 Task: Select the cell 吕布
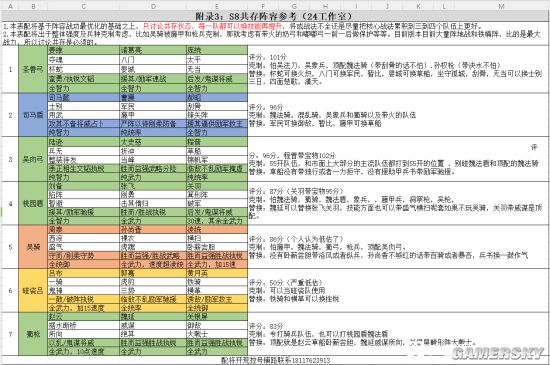click(x=83, y=273)
